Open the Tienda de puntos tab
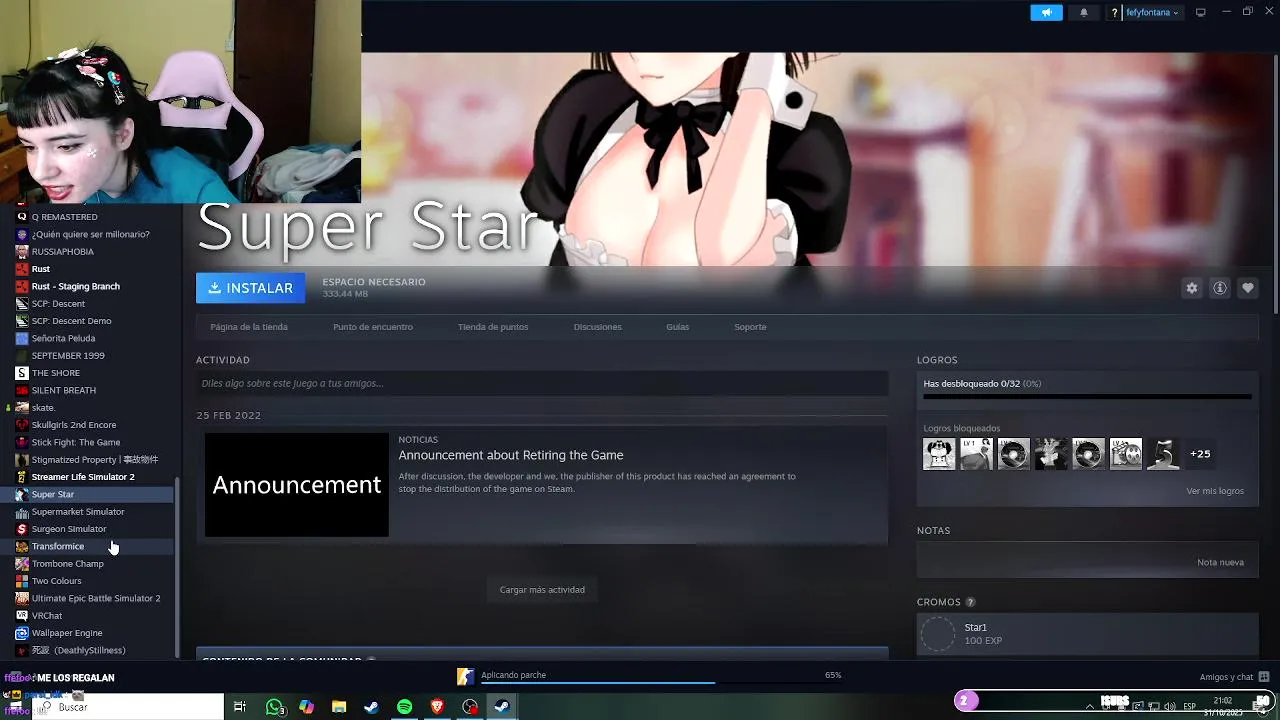The image size is (1280, 720). (x=493, y=327)
